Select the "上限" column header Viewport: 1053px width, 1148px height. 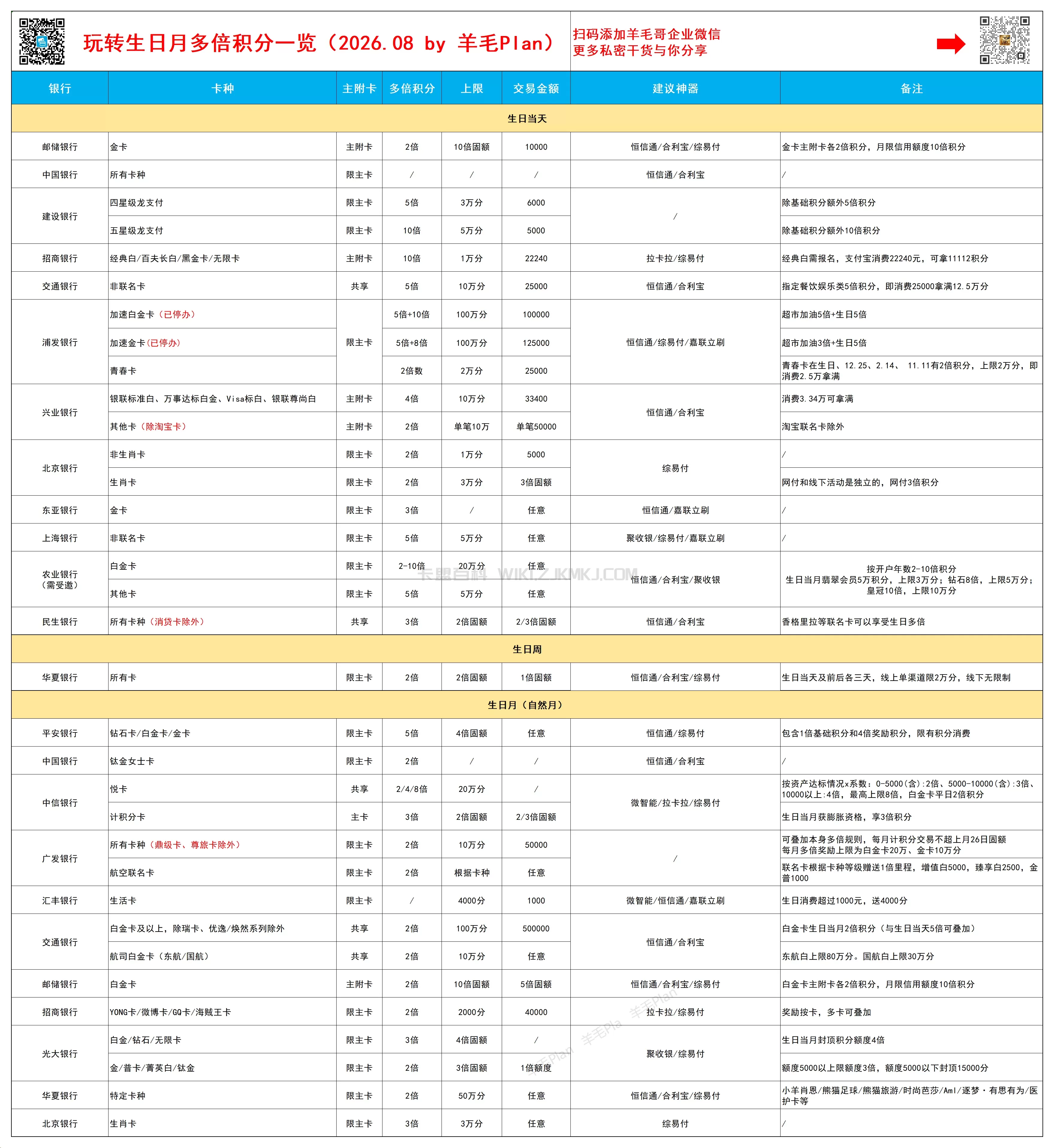pyautogui.click(x=472, y=88)
